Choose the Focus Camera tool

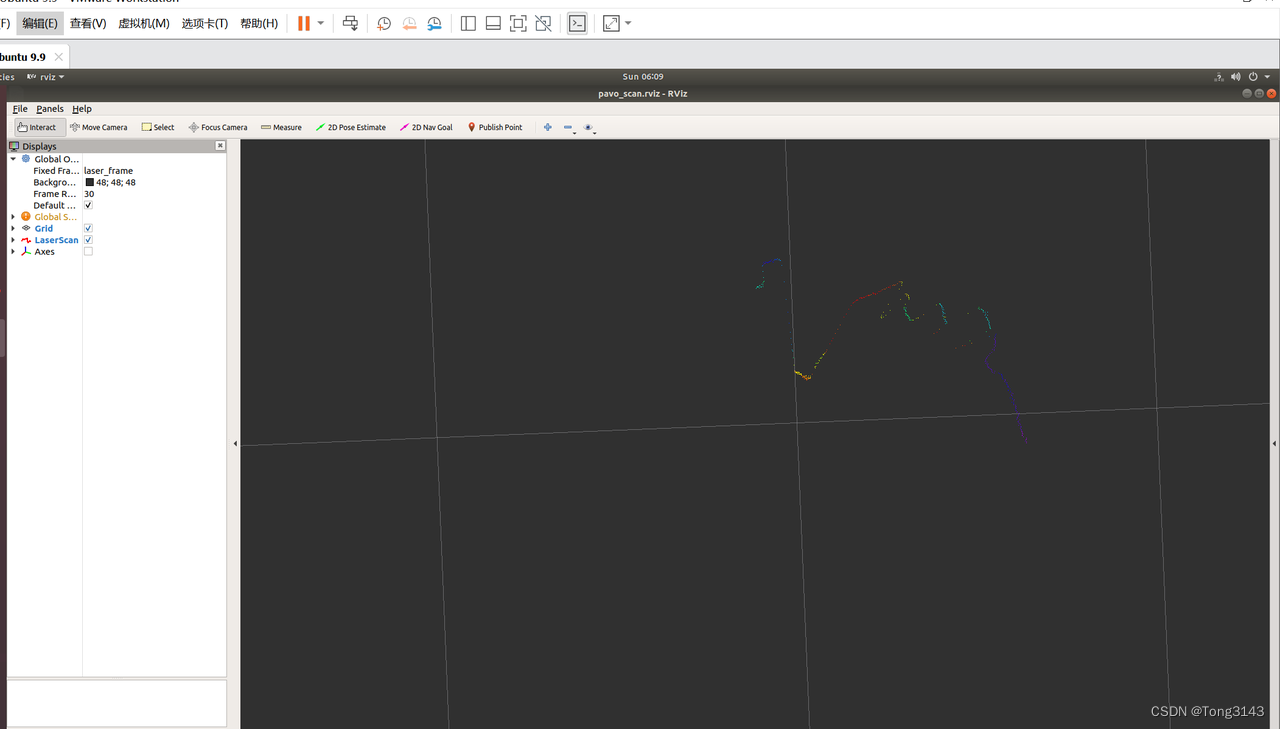tap(217, 127)
